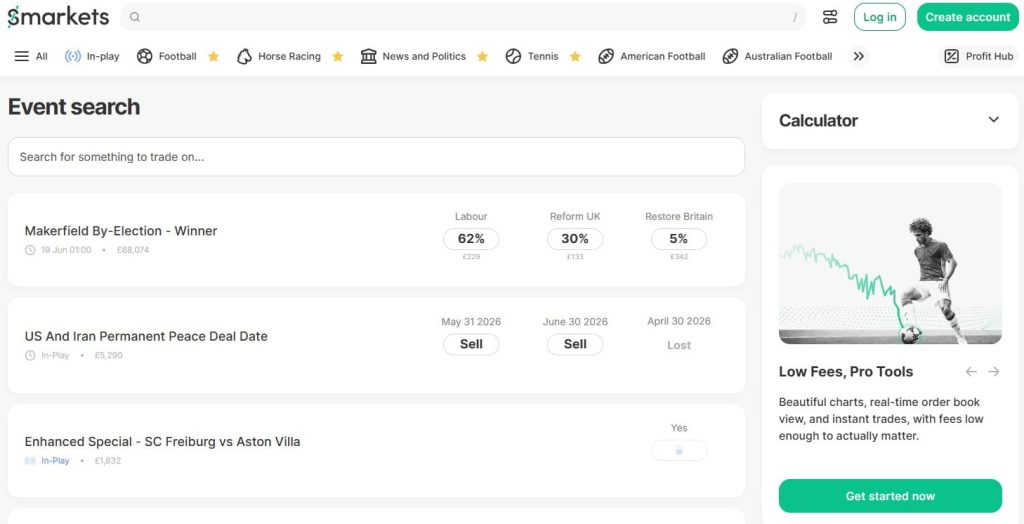This screenshot has height=524, width=1024.
Task: Expand the Calculator panel chevron
Action: 993,120
